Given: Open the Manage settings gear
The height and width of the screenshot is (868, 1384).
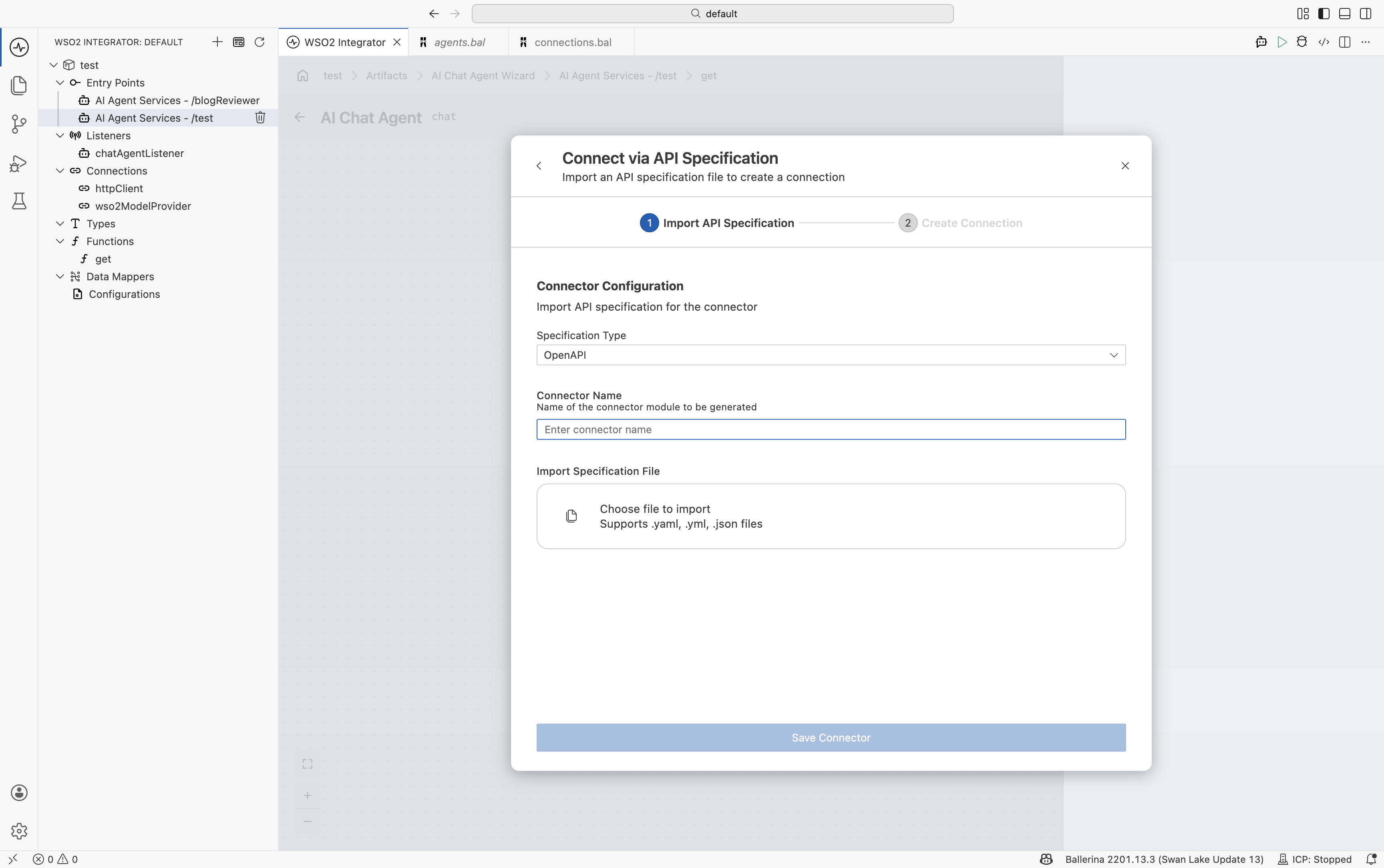Looking at the screenshot, I should pyautogui.click(x=19, y=831).
